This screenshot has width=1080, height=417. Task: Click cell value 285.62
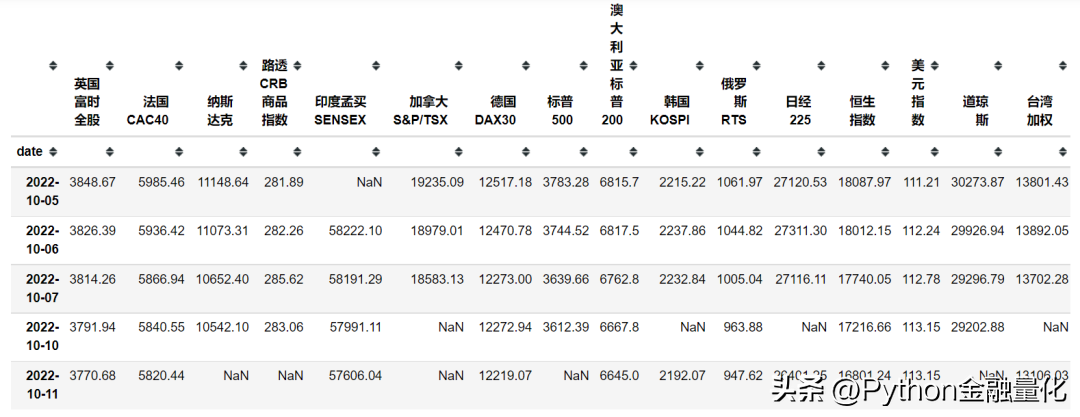click(282, 279)
